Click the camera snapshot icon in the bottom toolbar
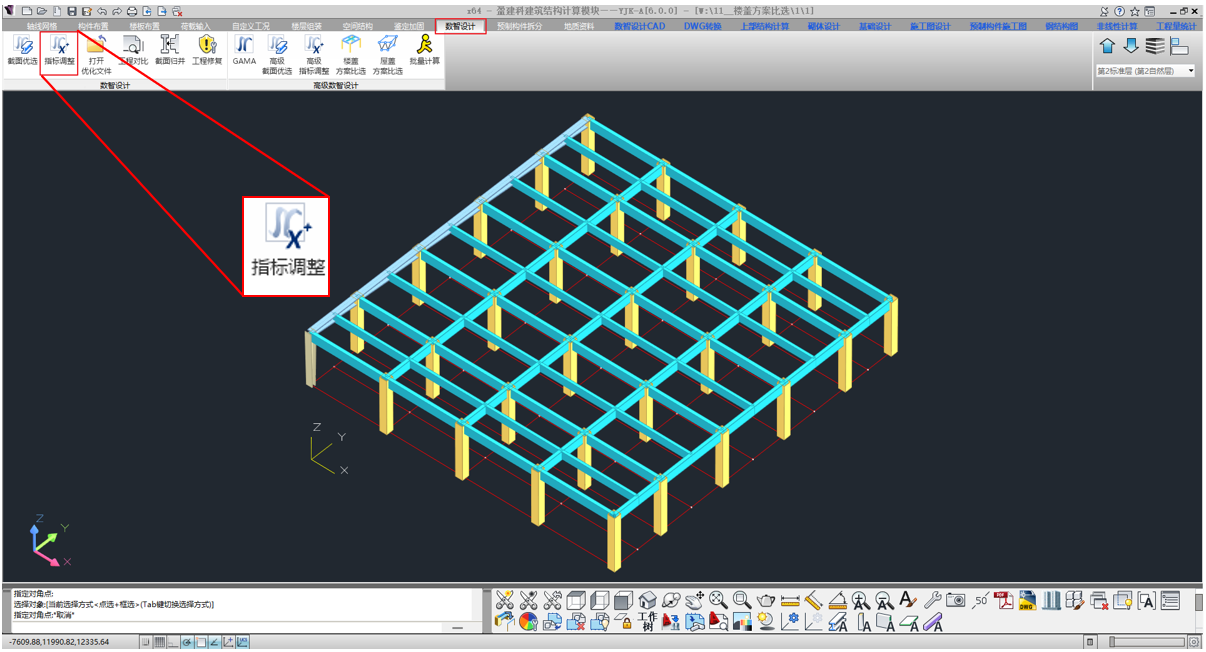Screen dimensions: 1206x652 [956, 600]
